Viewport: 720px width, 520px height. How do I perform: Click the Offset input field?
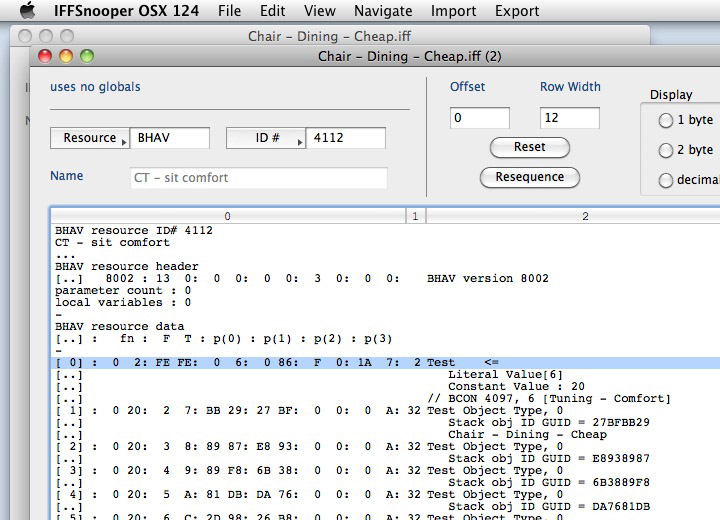pos(479,118)
